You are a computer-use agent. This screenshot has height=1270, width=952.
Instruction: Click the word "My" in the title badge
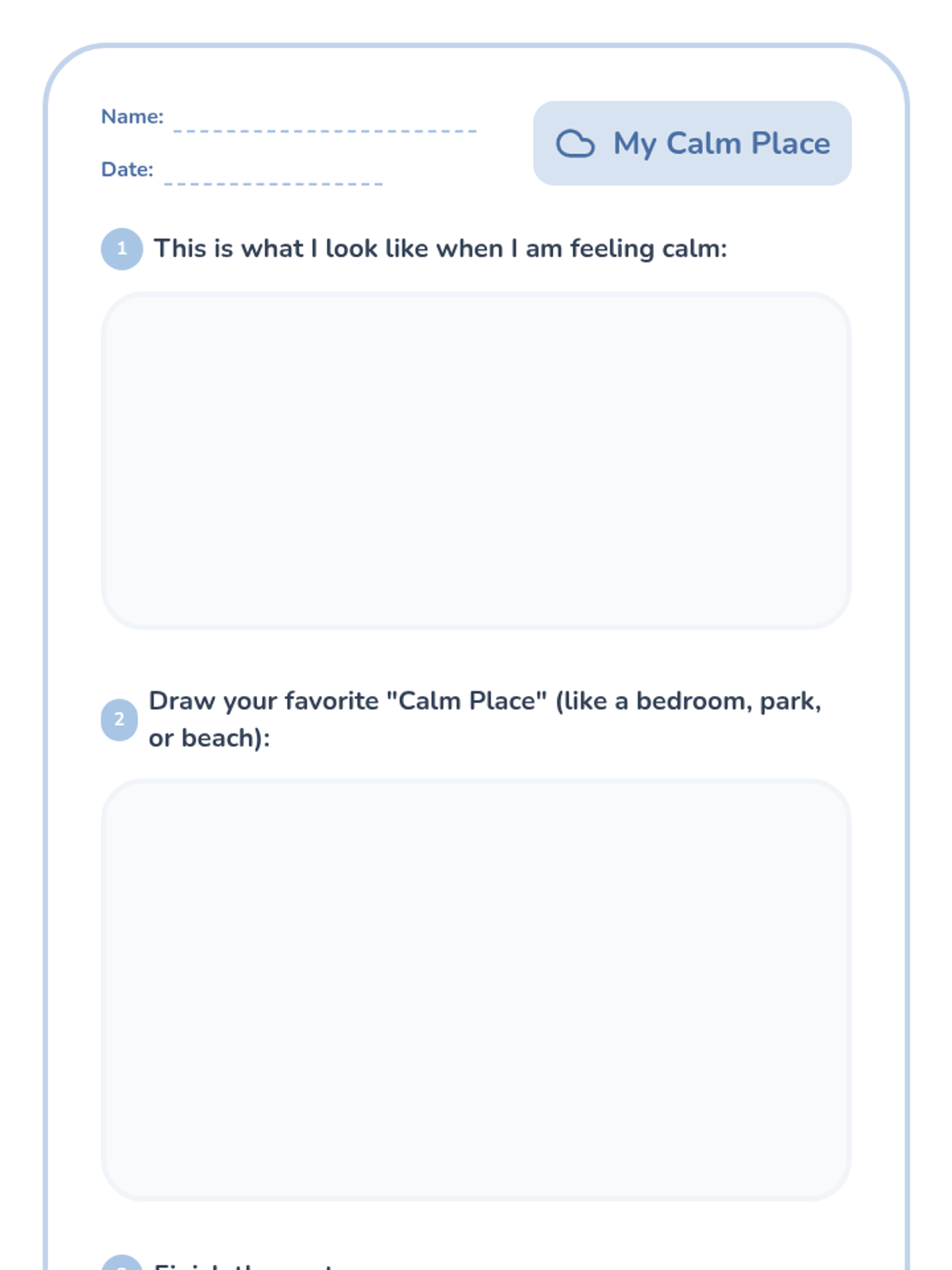click(x=635, y=145)
